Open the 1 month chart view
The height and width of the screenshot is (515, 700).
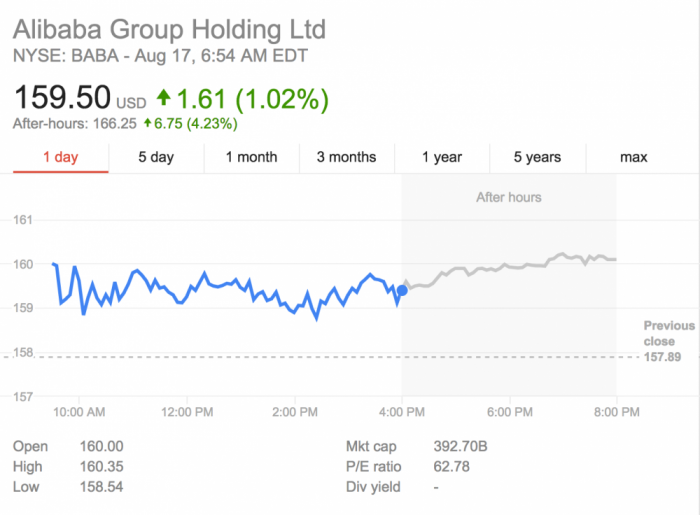pyautogui.click(x=251, y=157)
